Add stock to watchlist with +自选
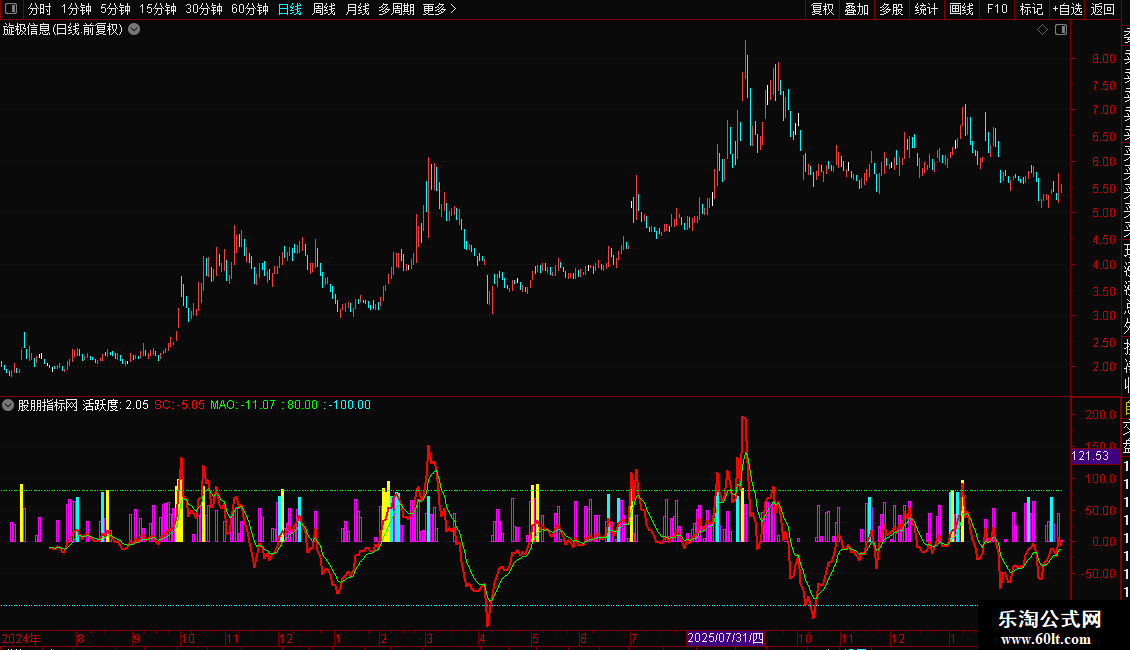This screenshot has width=1130, height=650. pyautogui.click(x=1067, y=9)
